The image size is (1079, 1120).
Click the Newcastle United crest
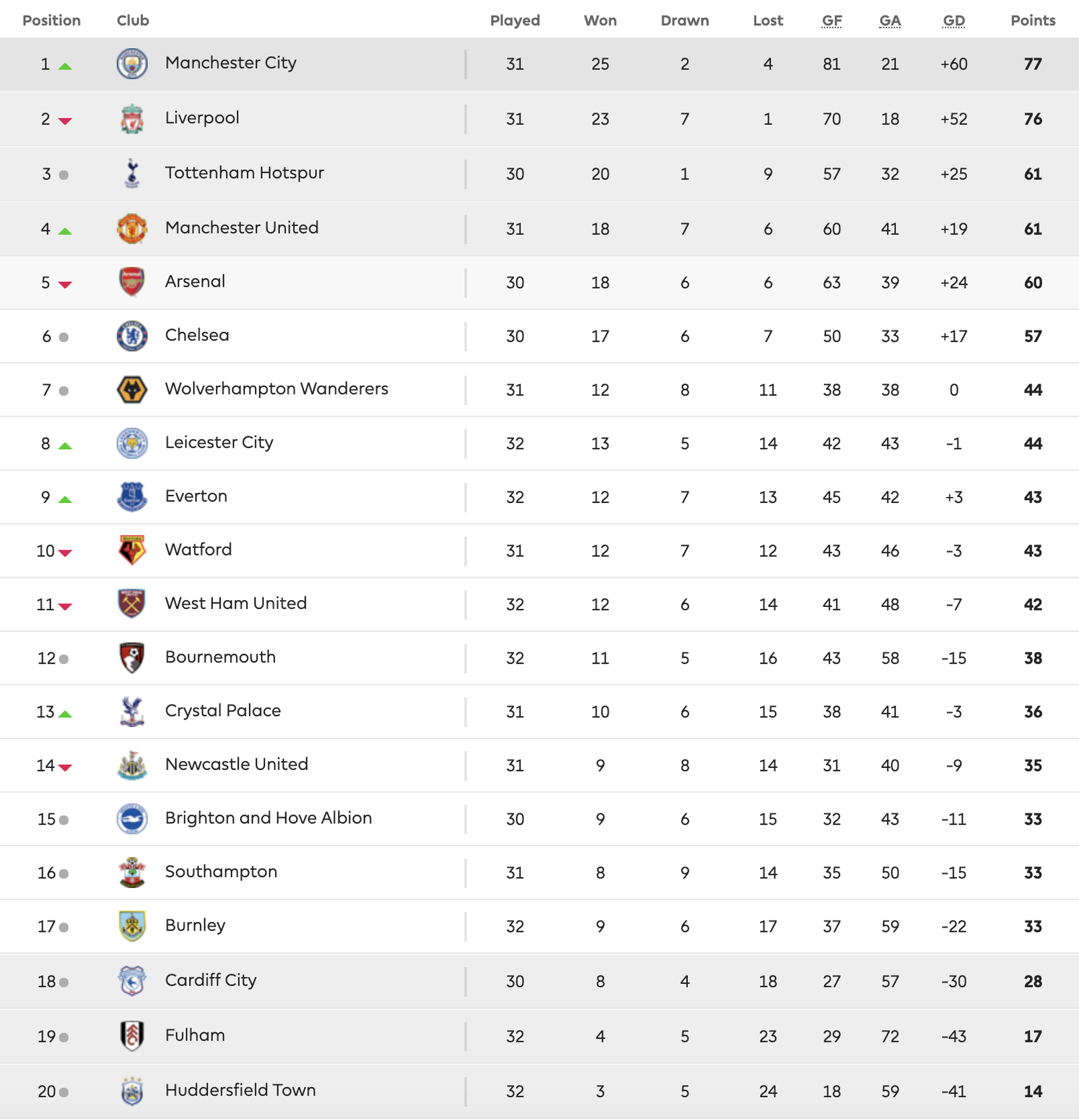point(132,765)
